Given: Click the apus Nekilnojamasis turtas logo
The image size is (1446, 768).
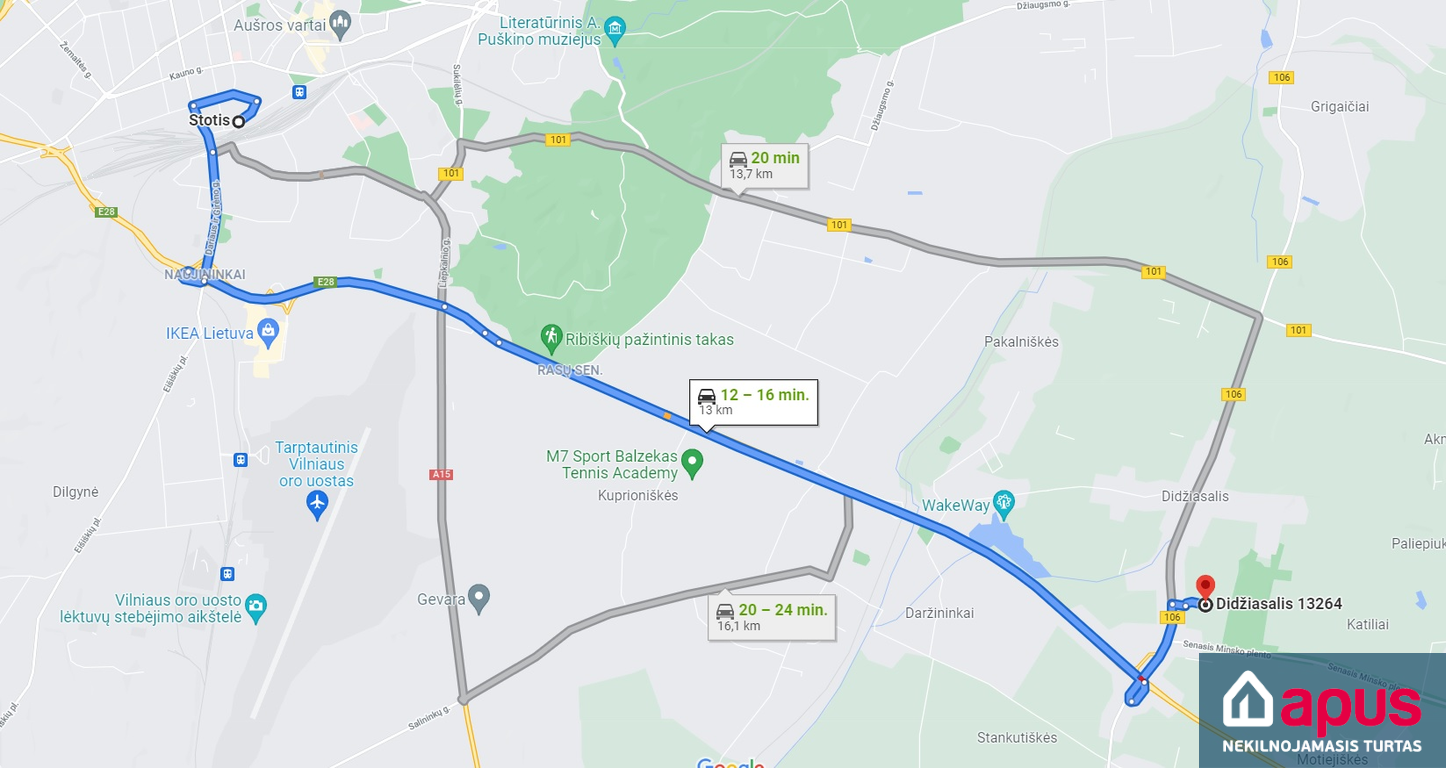Looking at the screenshot, I should coord(1322,711).
